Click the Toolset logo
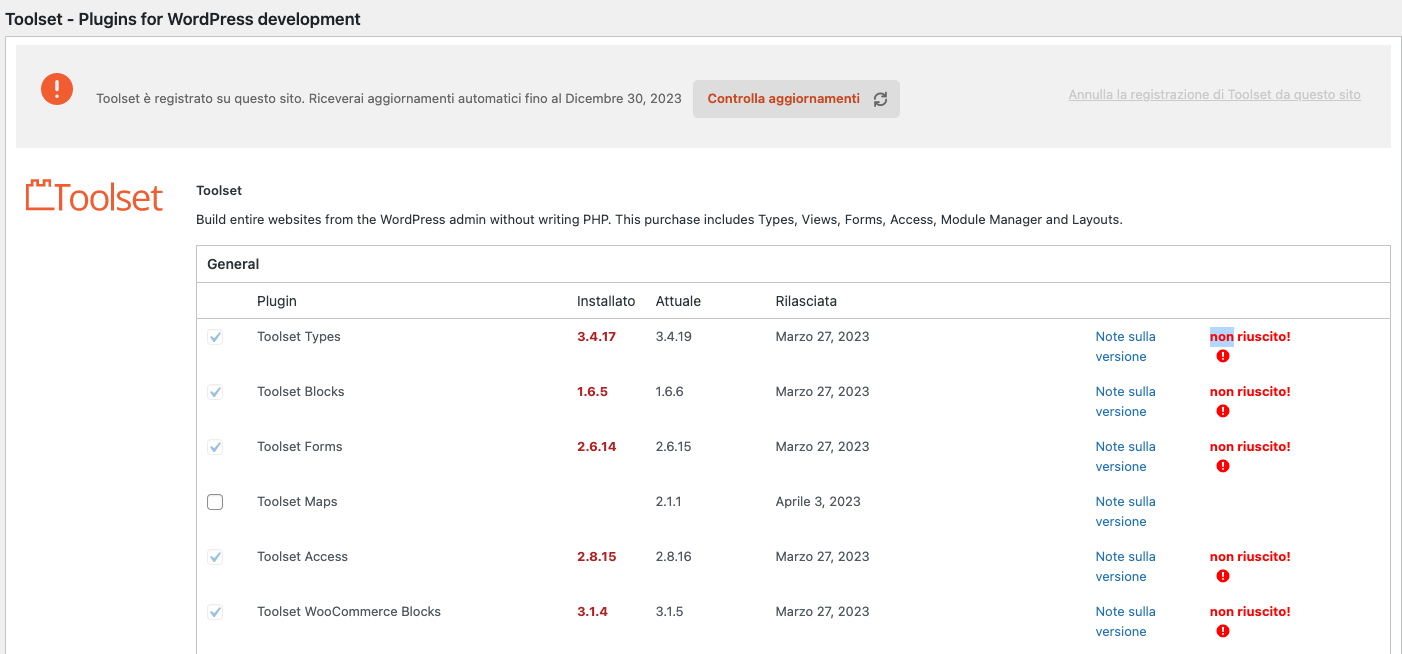Viewport: 1402px width, 654px height. click(x=94, y=196)
